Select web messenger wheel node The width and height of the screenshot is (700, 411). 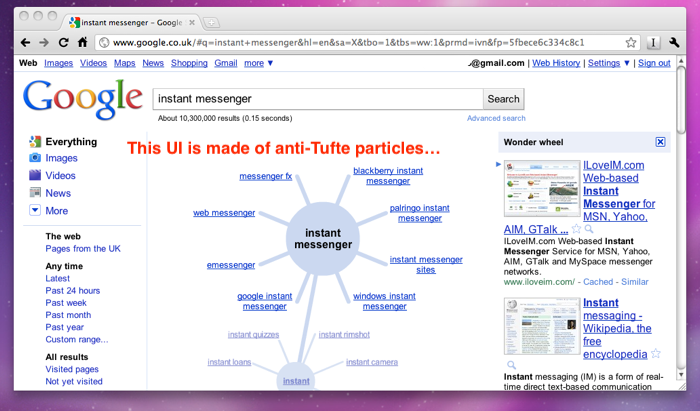(224, 213)
